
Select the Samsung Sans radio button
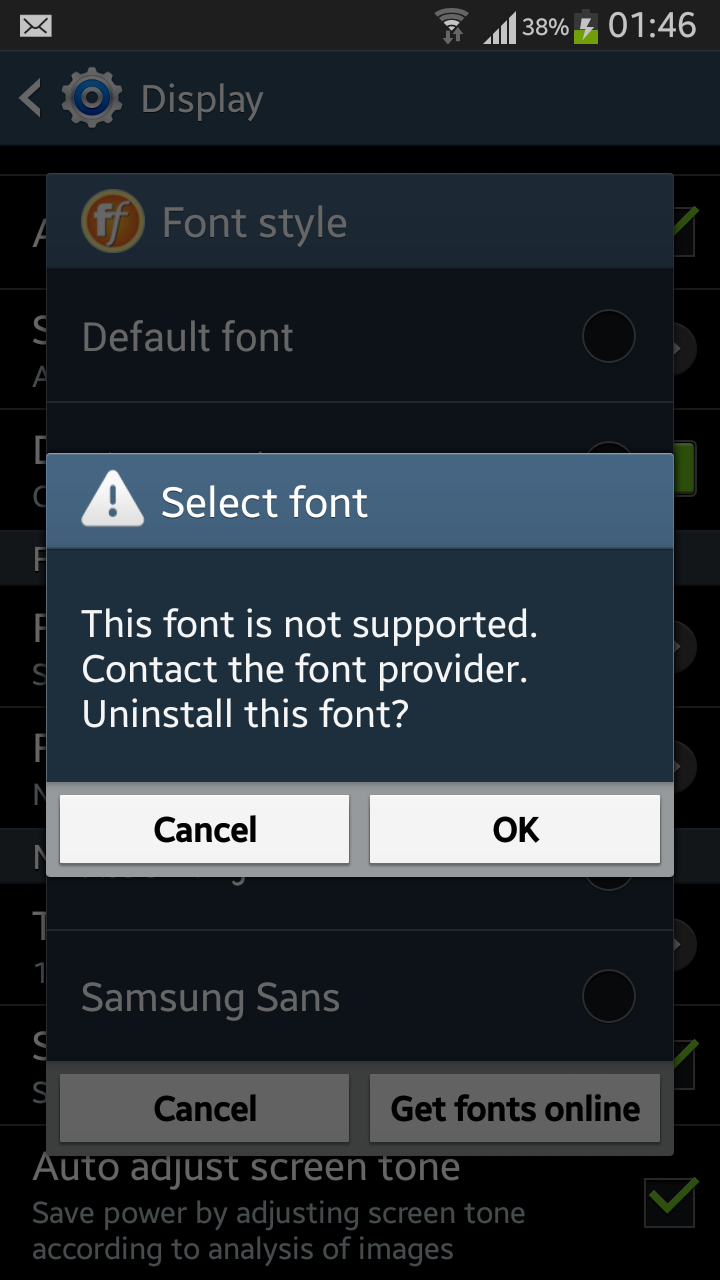coord(609,996)
